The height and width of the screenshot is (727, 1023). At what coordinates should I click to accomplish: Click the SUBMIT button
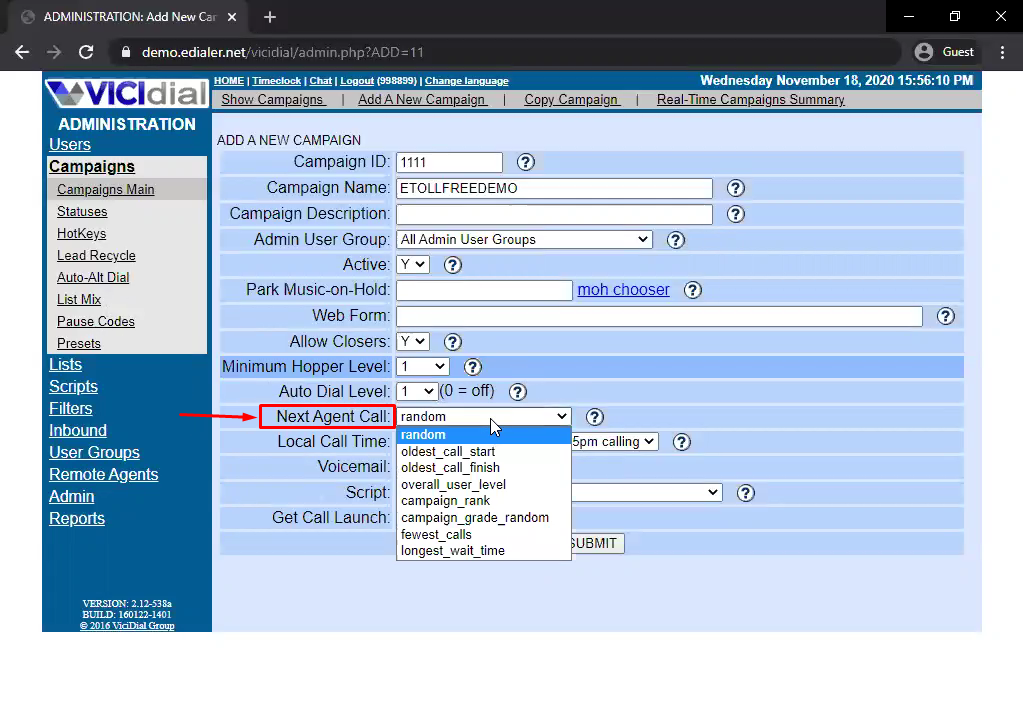click(x=597, y=543)
